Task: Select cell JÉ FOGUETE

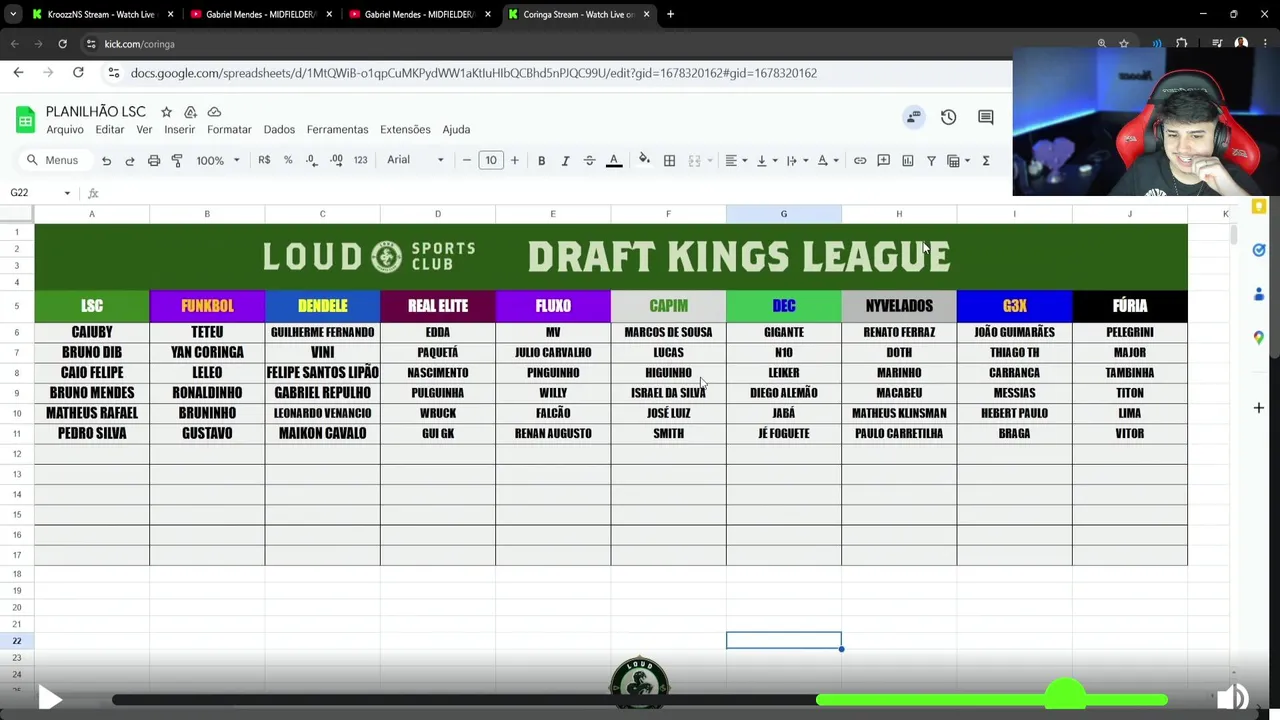Action: click(784, 433)
